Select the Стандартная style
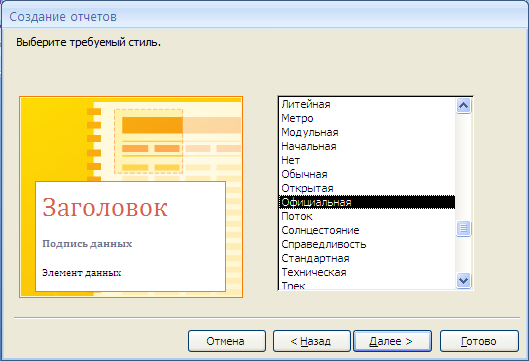 pos(367,258)
